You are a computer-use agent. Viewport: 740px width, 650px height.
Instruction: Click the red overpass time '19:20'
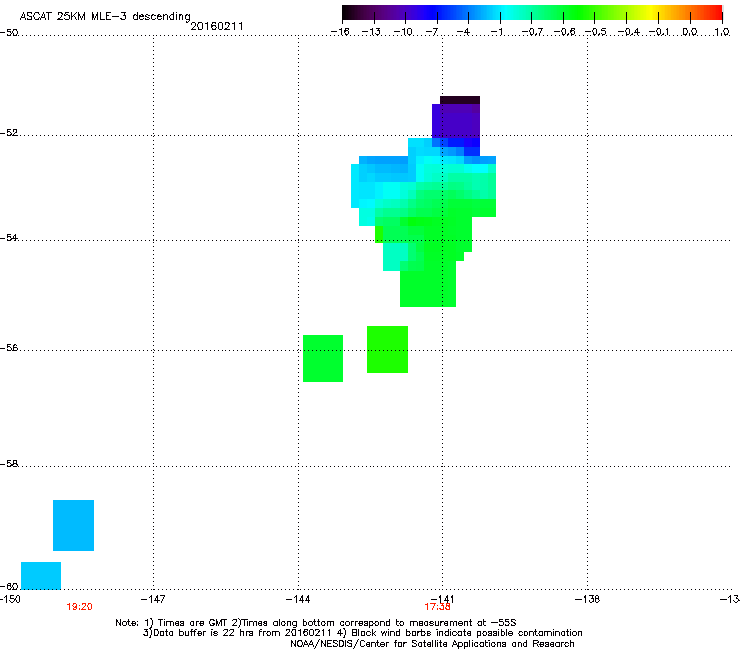[x=79, y=607]
